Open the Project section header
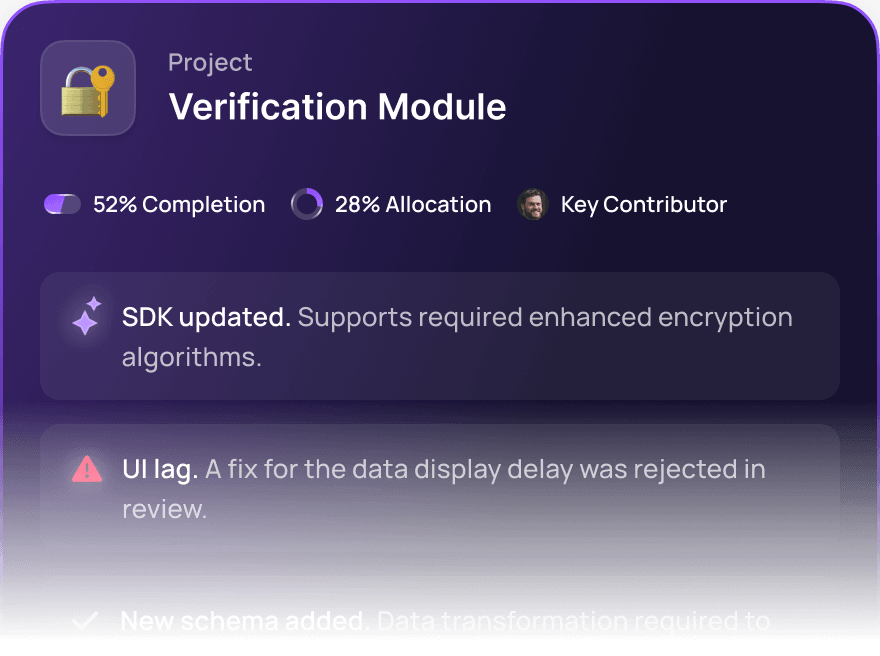This screenshot has width=880, height=656. (x=210, y=62)
